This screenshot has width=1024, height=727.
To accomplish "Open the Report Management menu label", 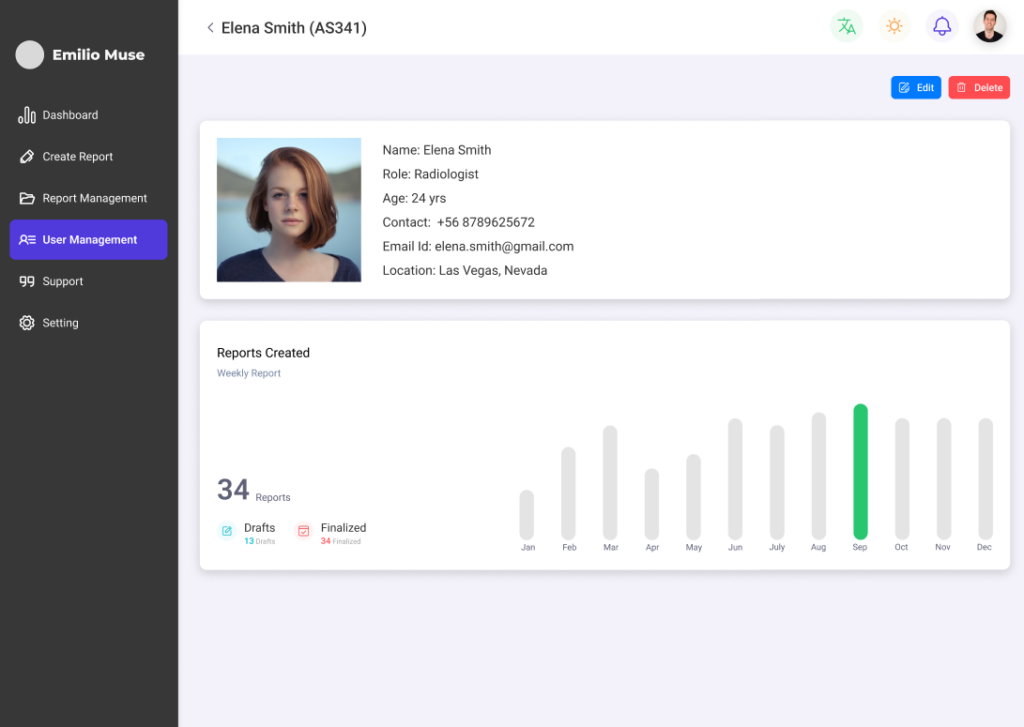I will (95, 198).
